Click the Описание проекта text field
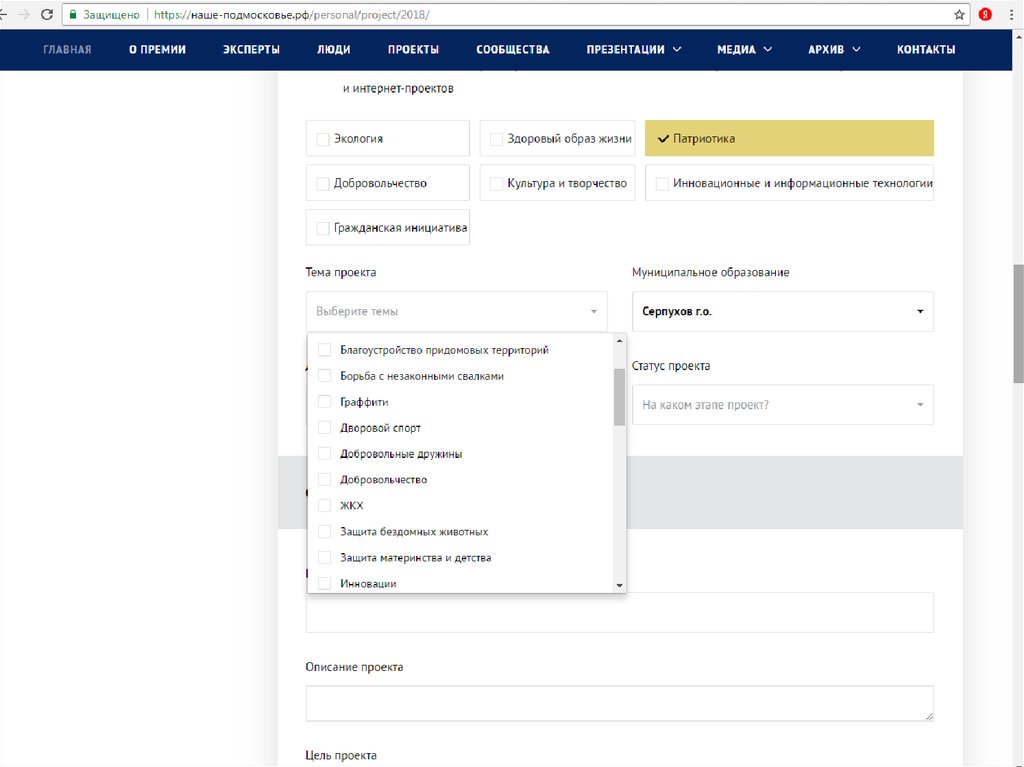The height and width of the screenshot is (767, 1024). (x=619, y=703)
